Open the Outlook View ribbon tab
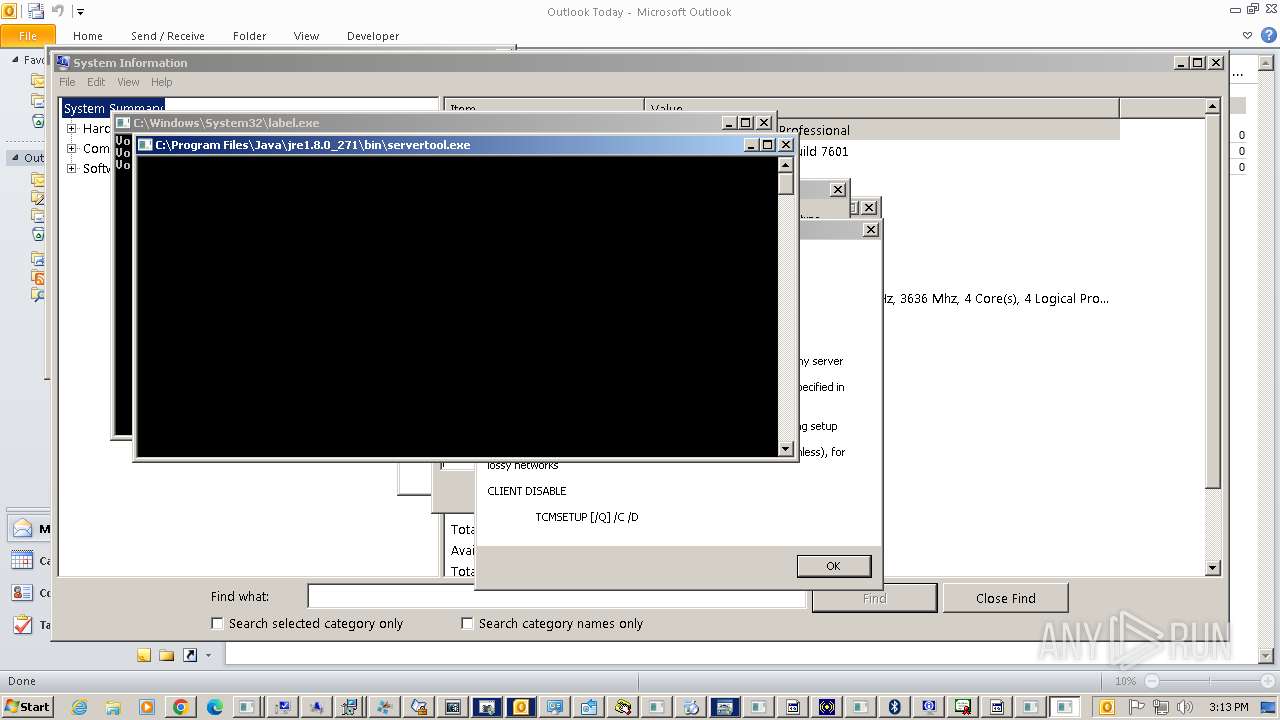Screen dimensions: 1280x720 click(x=306, y=36)
